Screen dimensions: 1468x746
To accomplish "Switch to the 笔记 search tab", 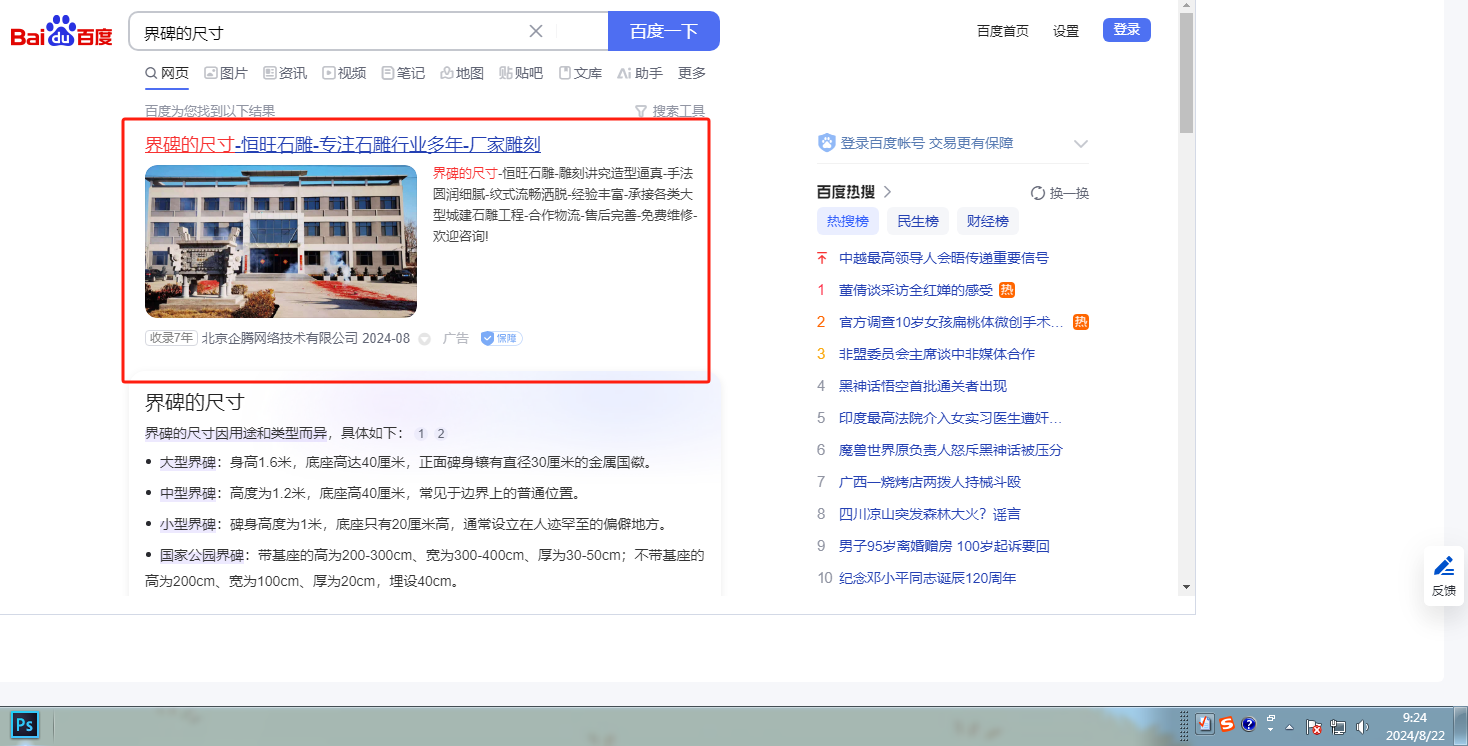I will point(403,73).
